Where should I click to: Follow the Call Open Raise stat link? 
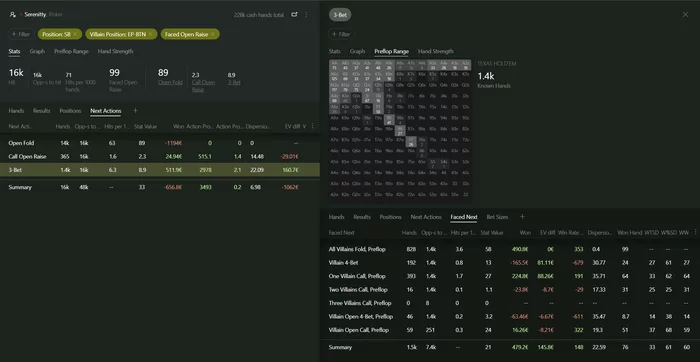203,86
